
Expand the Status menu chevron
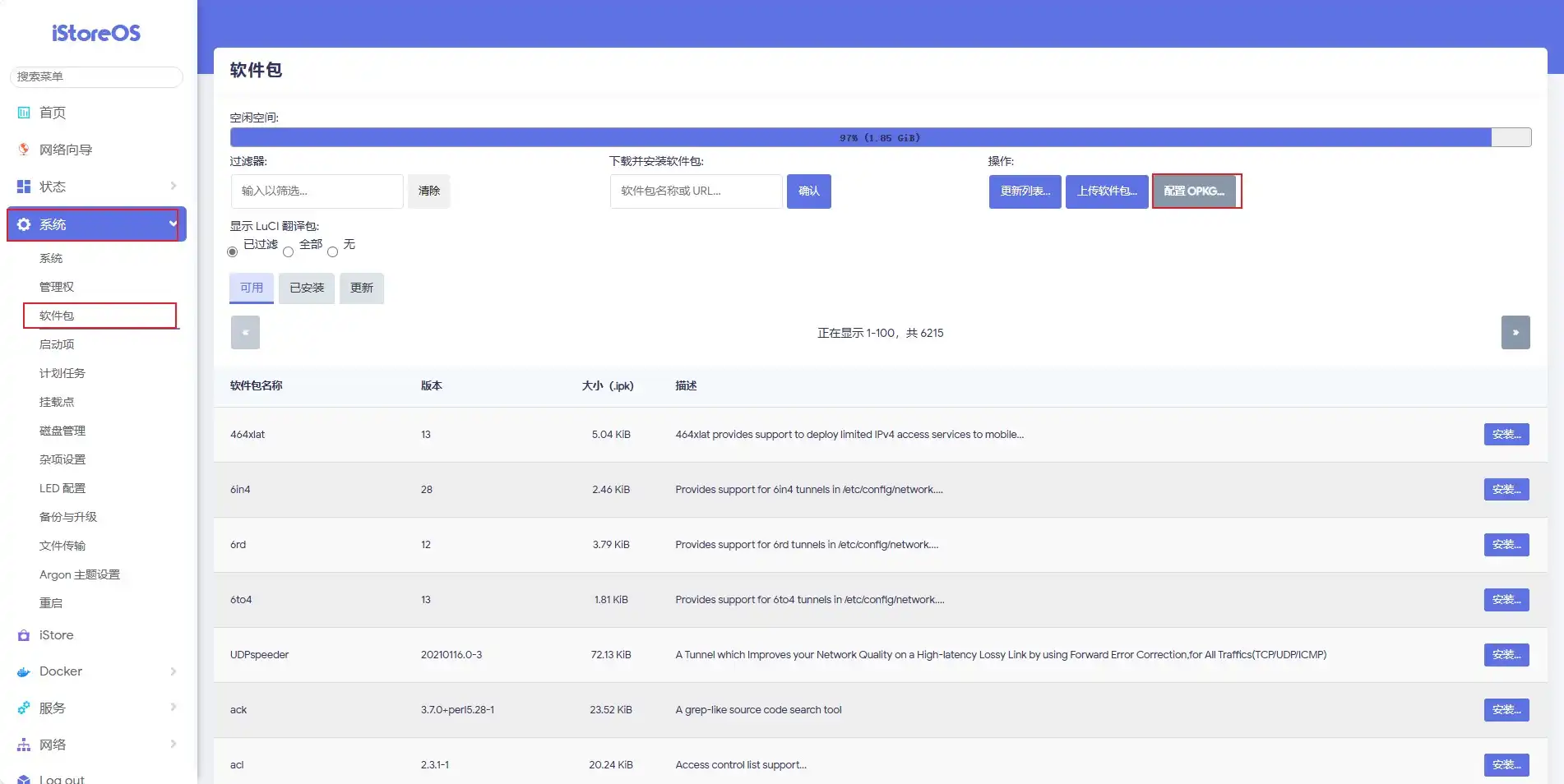(174, 187)
